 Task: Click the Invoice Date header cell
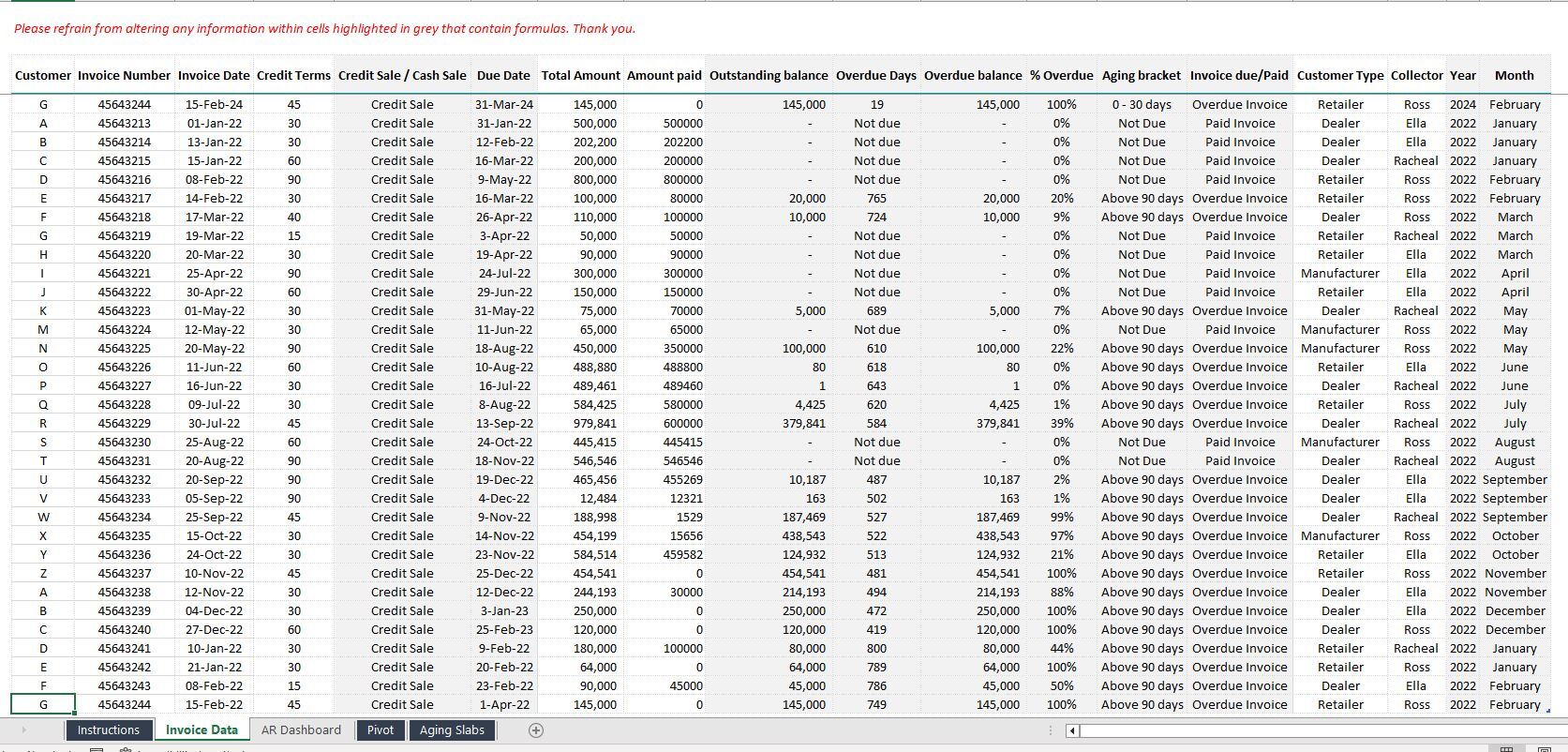point(214,75)
